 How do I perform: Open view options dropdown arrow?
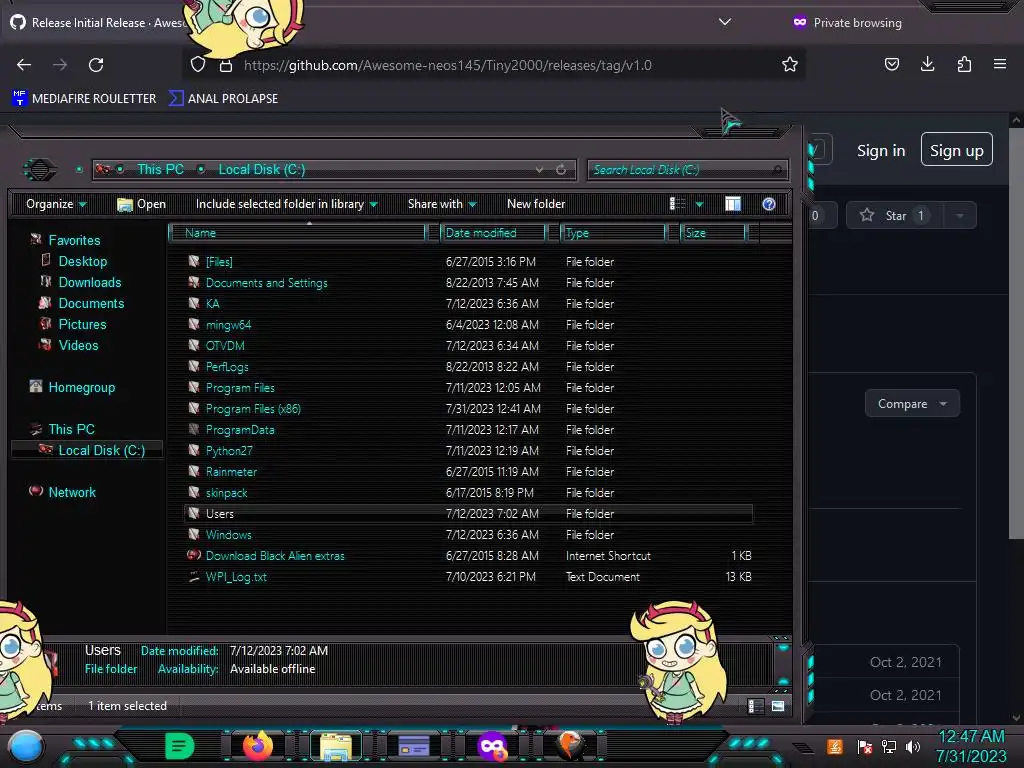point(699,204)
